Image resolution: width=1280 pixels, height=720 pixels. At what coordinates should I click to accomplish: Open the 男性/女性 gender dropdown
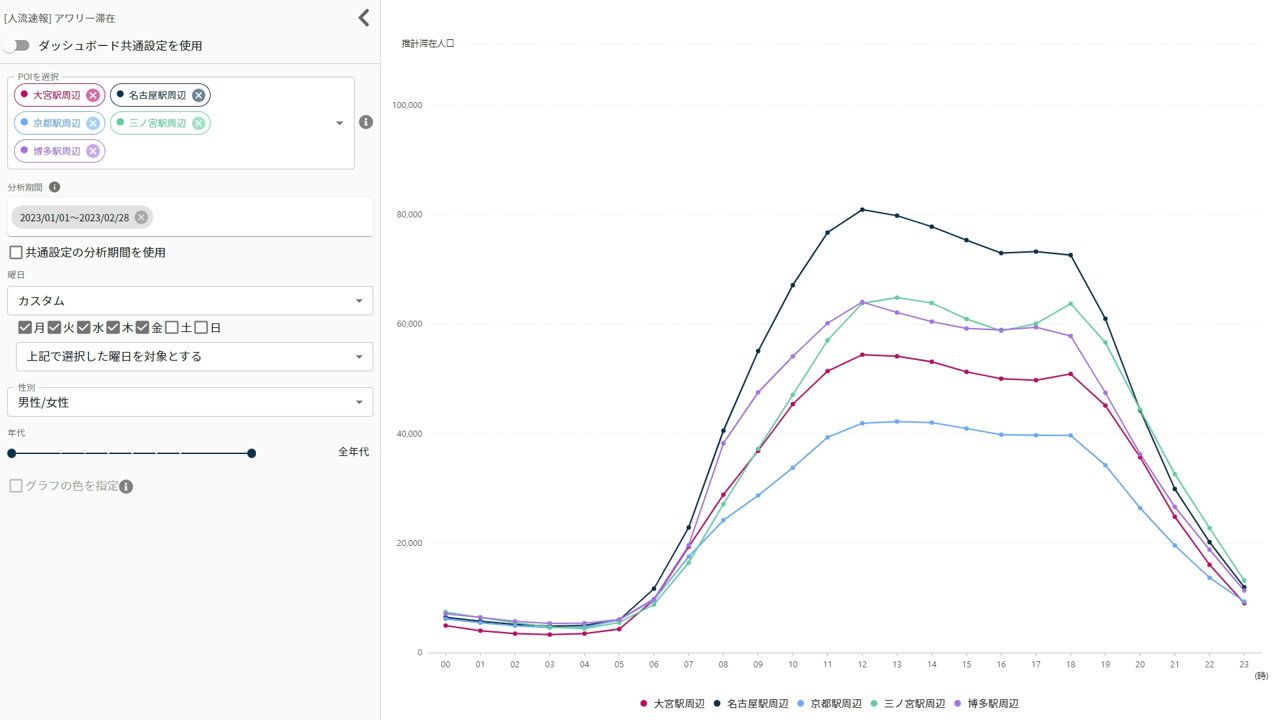[190, 402]
